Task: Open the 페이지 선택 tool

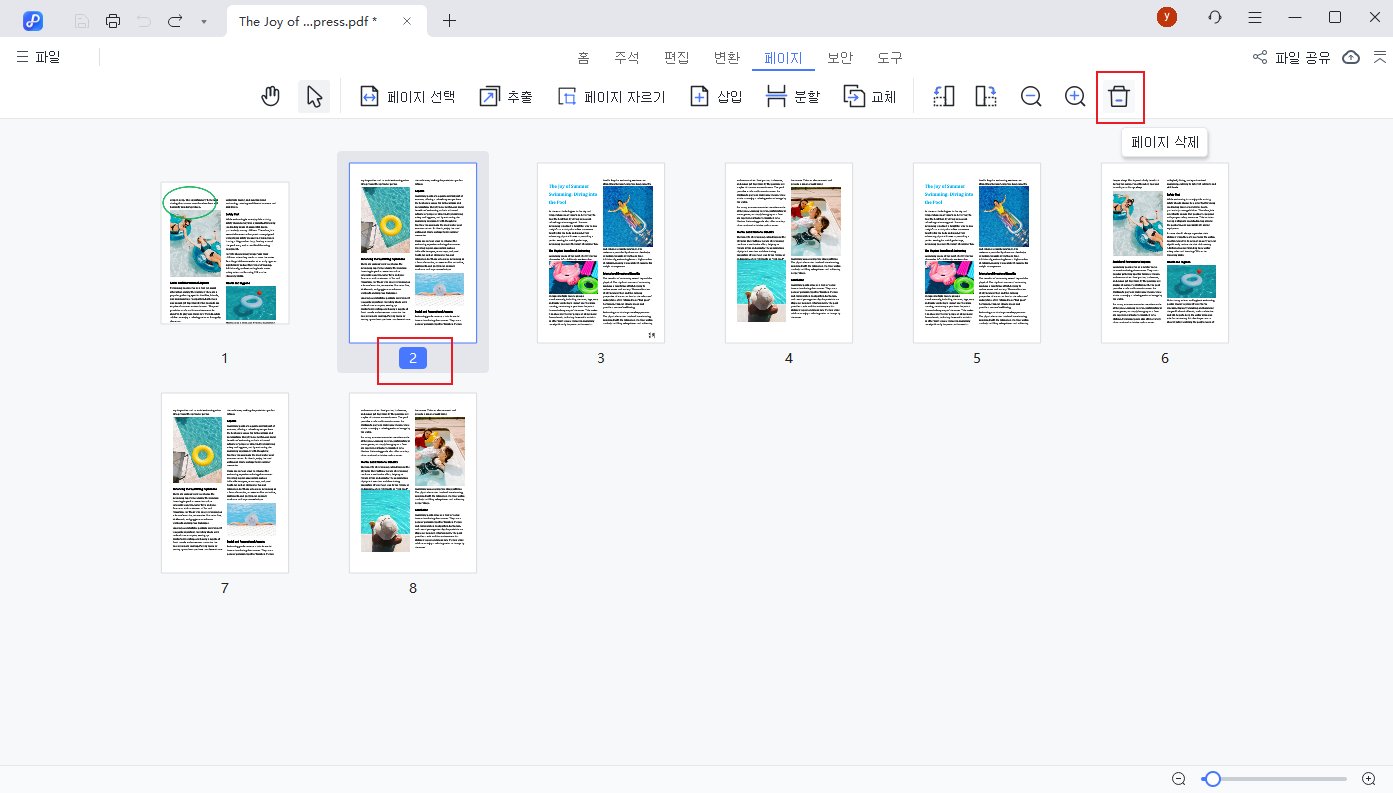Action: tap(407, 96)
